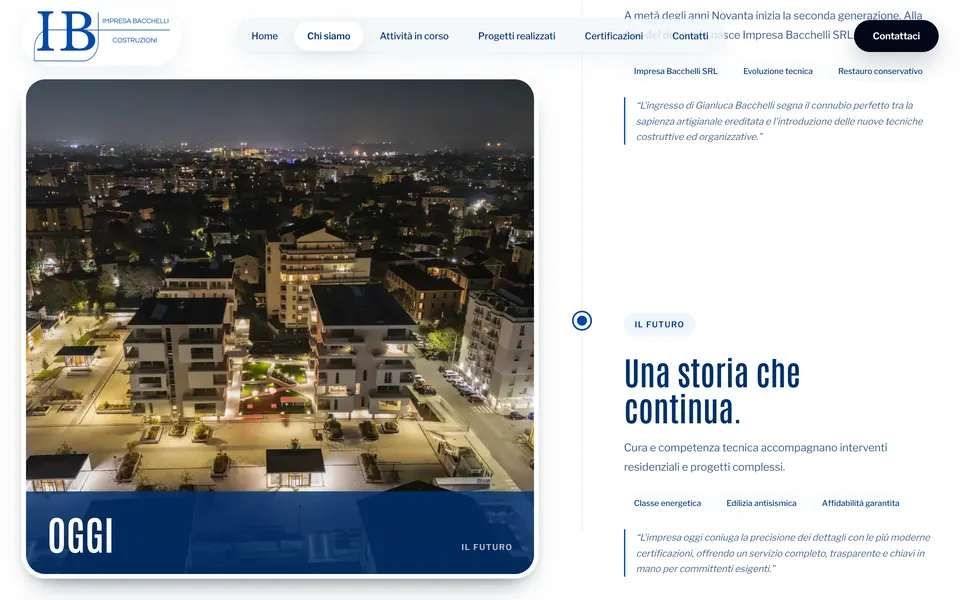The width and height of the screenshot is (960, 600).
Task: Select the Affidabilità garantita tag
Action: pyautogui.click(x=860, y=503)
